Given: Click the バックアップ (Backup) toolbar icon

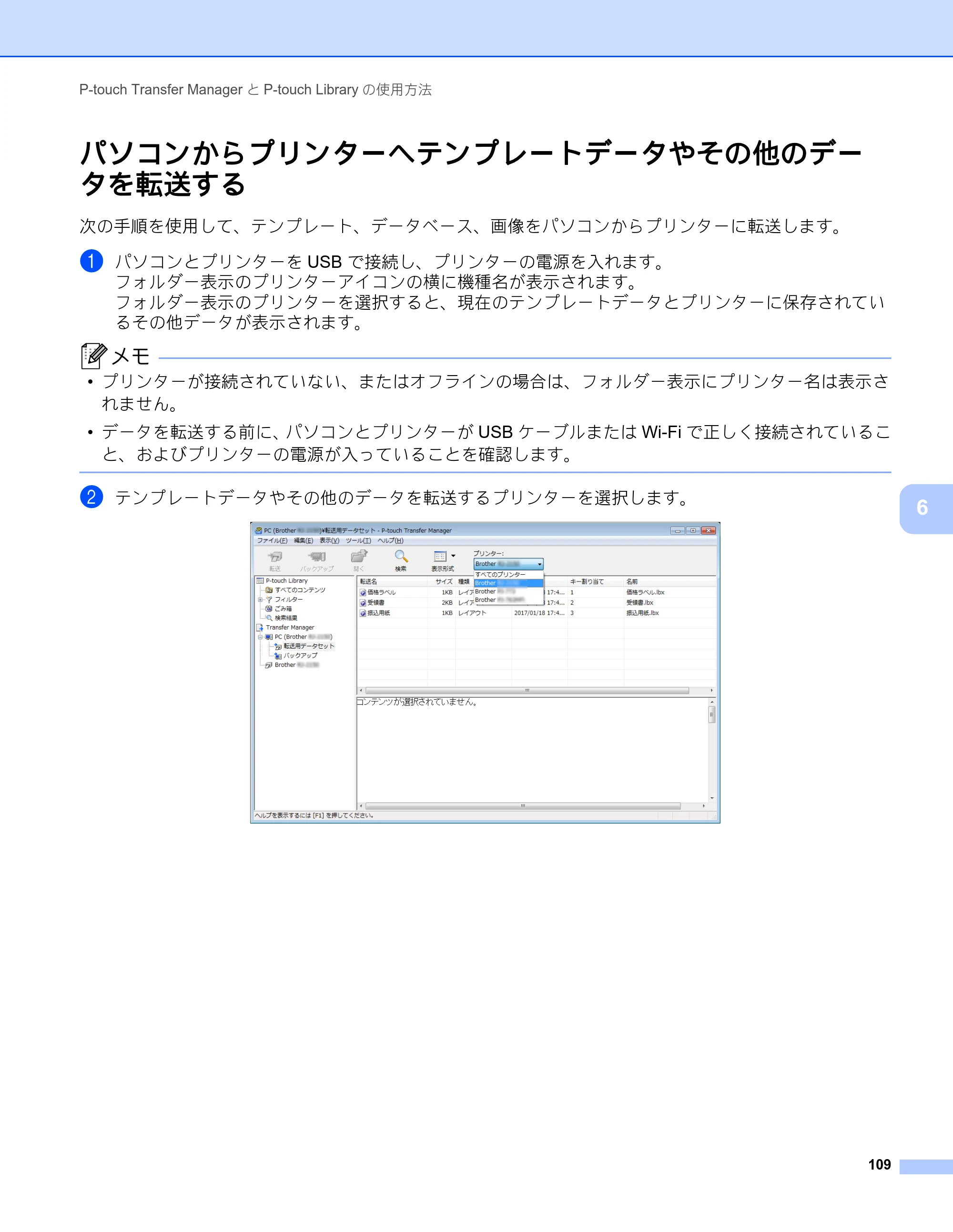Looking at the screenshot, I should [x=317, y=557].
